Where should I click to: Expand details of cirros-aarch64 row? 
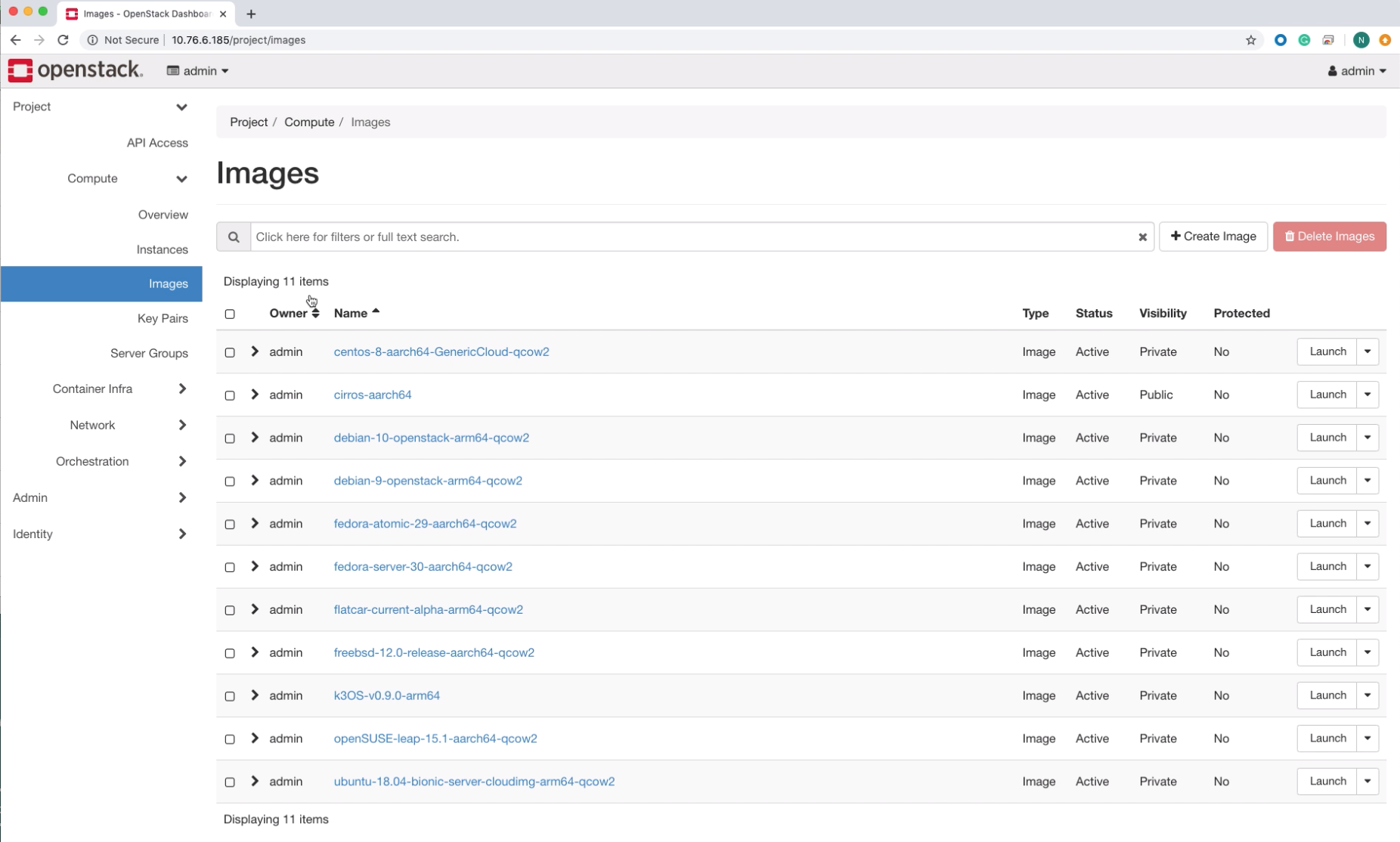[255, 395]
